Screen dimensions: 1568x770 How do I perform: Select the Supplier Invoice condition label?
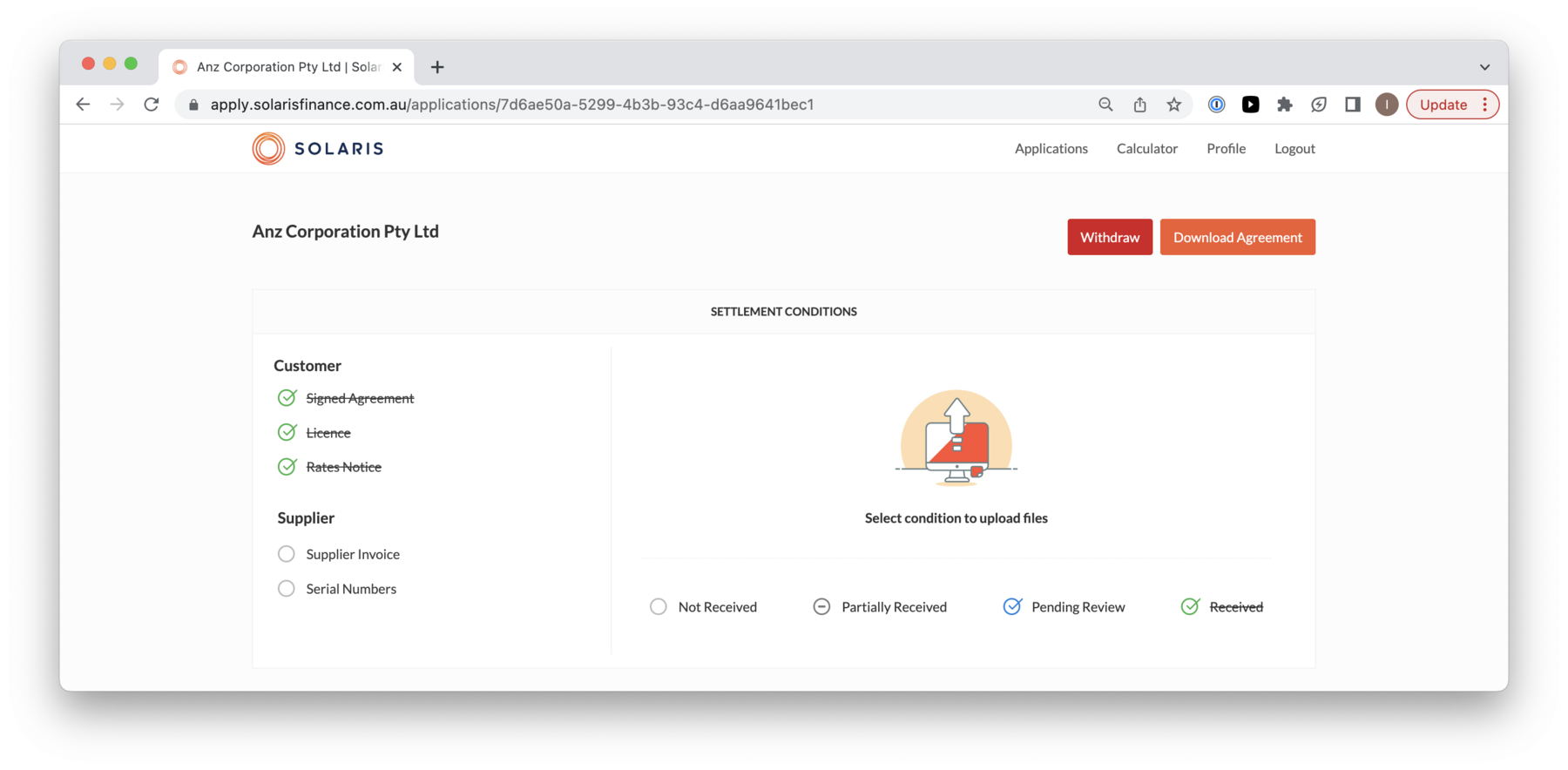click(x=353, y=554)
